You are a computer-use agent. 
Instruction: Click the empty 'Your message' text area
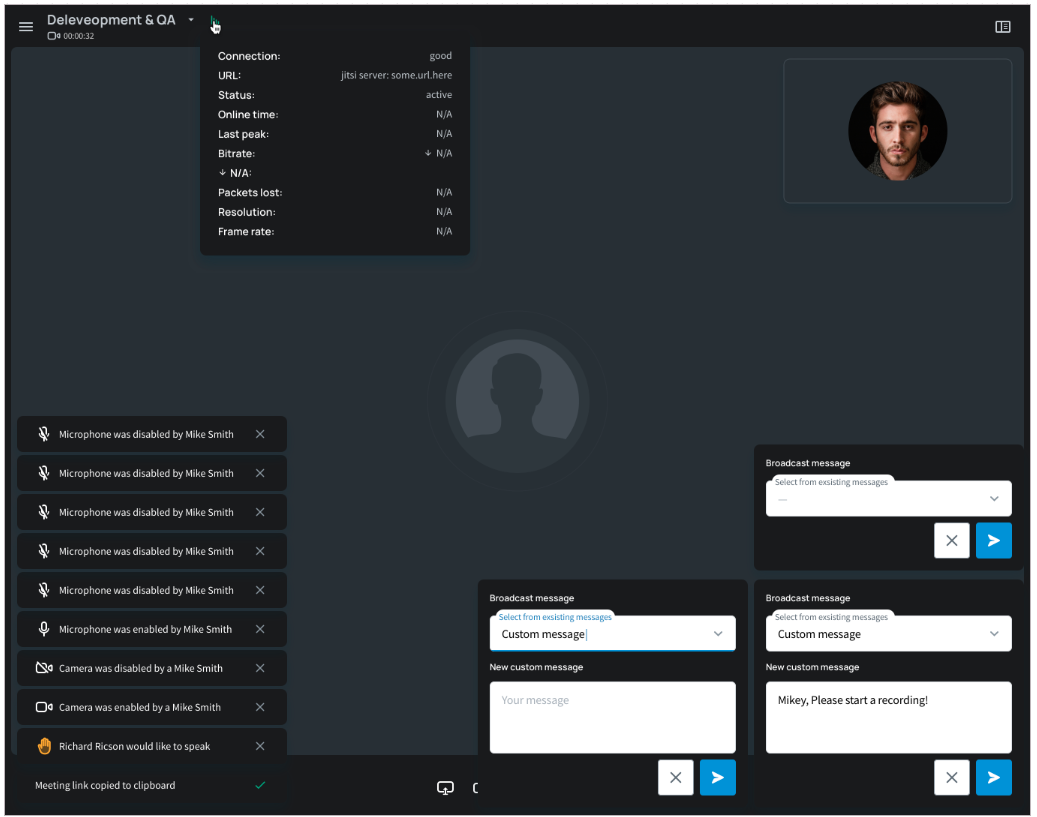click(612, 717)
